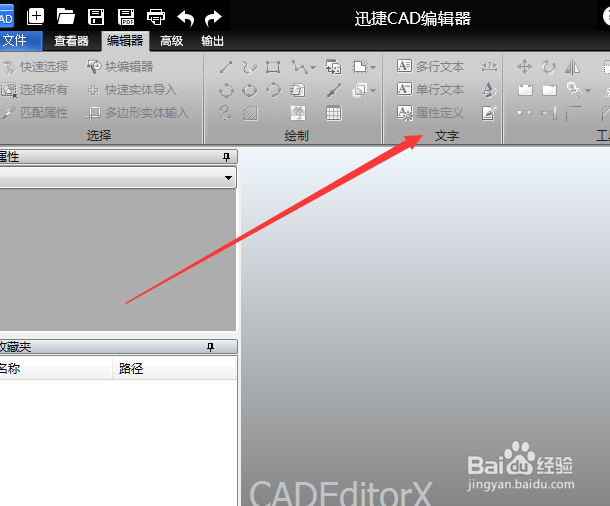Select the polyline tool icon
This screenshot has height=506, width=610.
pyautogui.click(x=299, y=67)
